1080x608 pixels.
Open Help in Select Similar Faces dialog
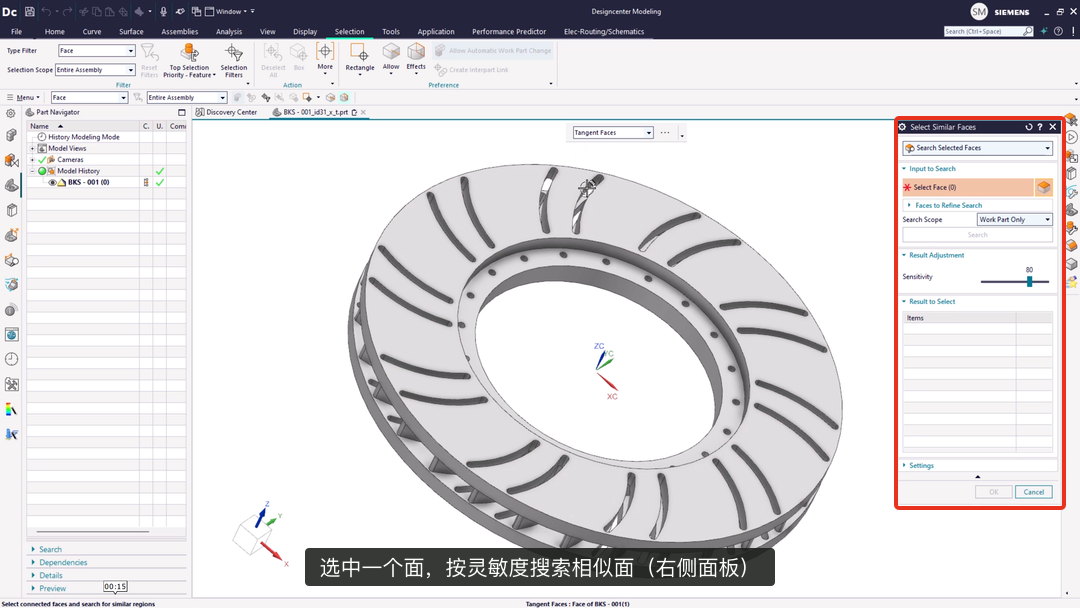click(1040, 127)
